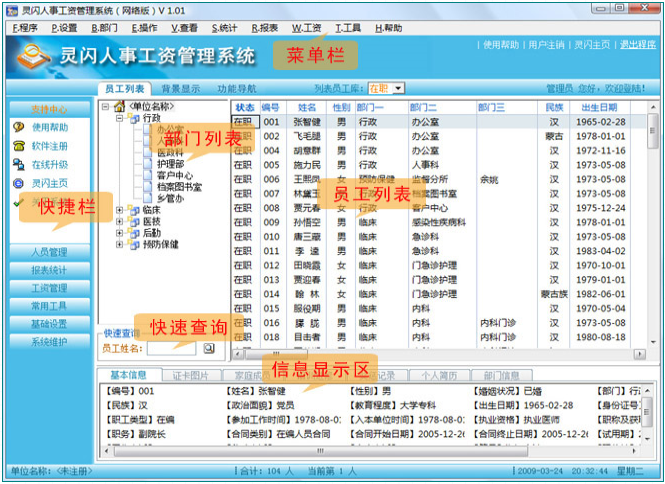Click the document icon next to 乡管办
This screenshot has height=484, width=665.
(x=148, y=198)
